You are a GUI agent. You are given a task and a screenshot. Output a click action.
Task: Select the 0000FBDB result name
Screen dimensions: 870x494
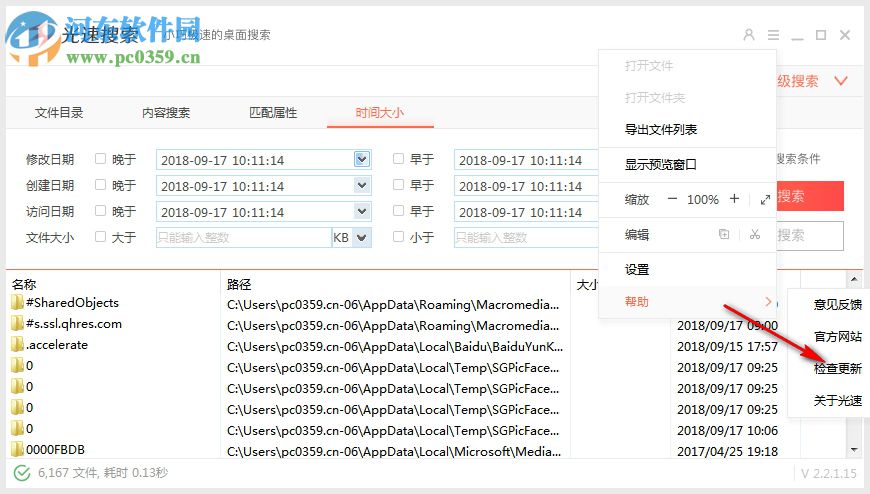click(x=55, y=450)
